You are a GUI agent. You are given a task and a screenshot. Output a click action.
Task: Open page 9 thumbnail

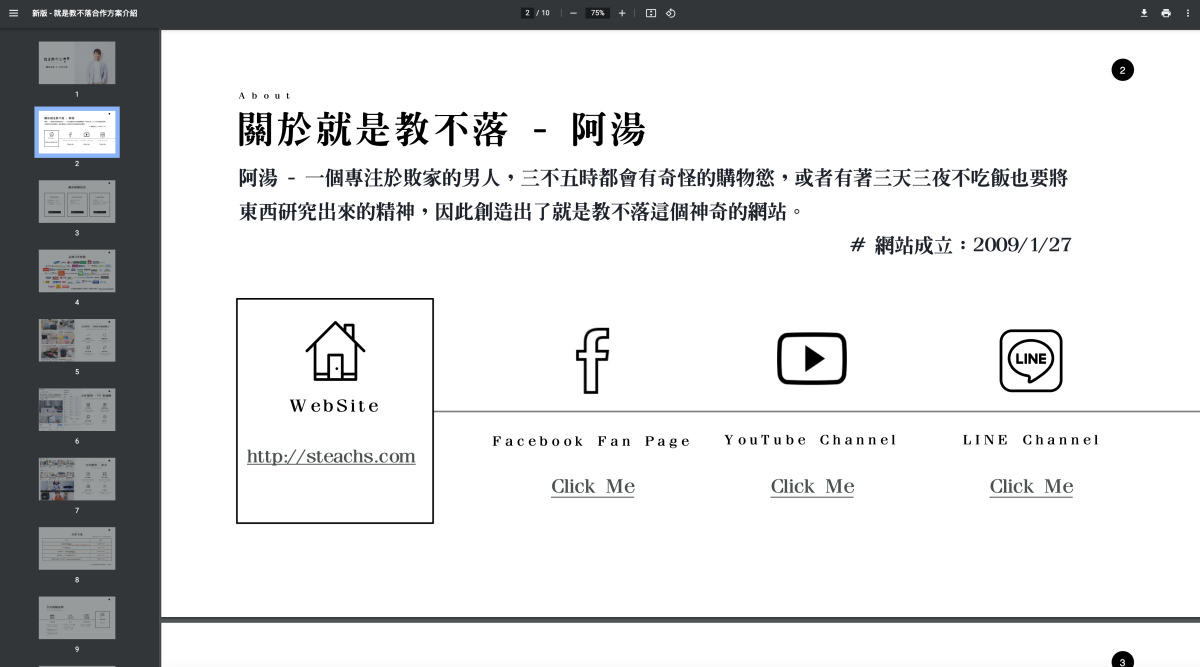(77, 618)
